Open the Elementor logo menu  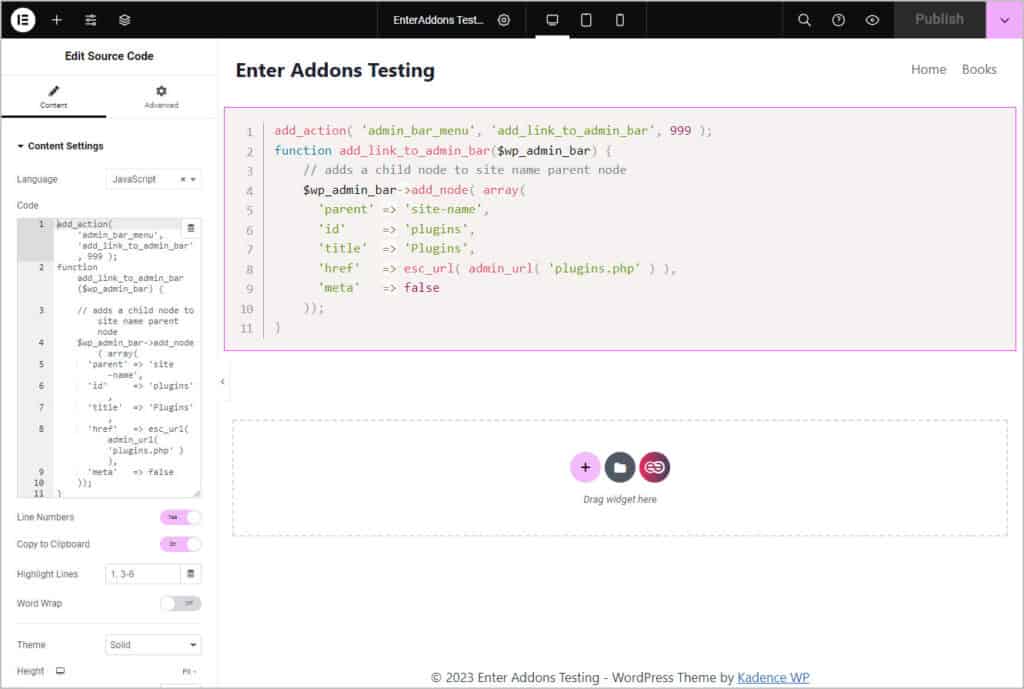pyautogui.click(x=23, y=20)
